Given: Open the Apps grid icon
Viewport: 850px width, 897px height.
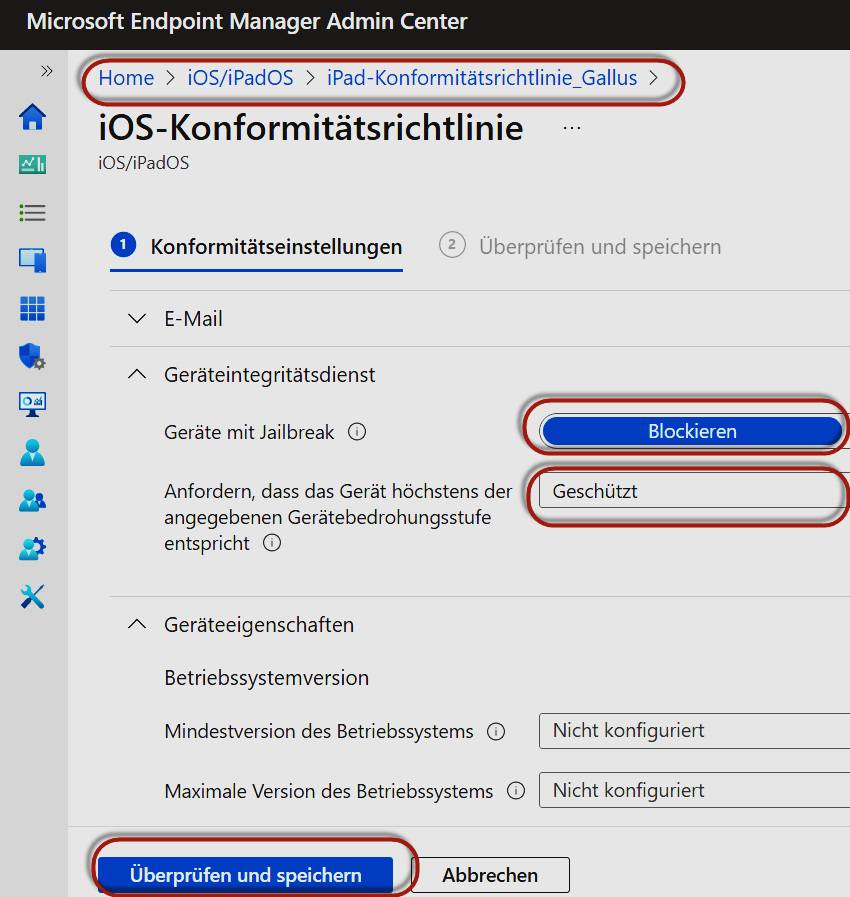Looking at the screenshot, I should click(x=33, y=309).
